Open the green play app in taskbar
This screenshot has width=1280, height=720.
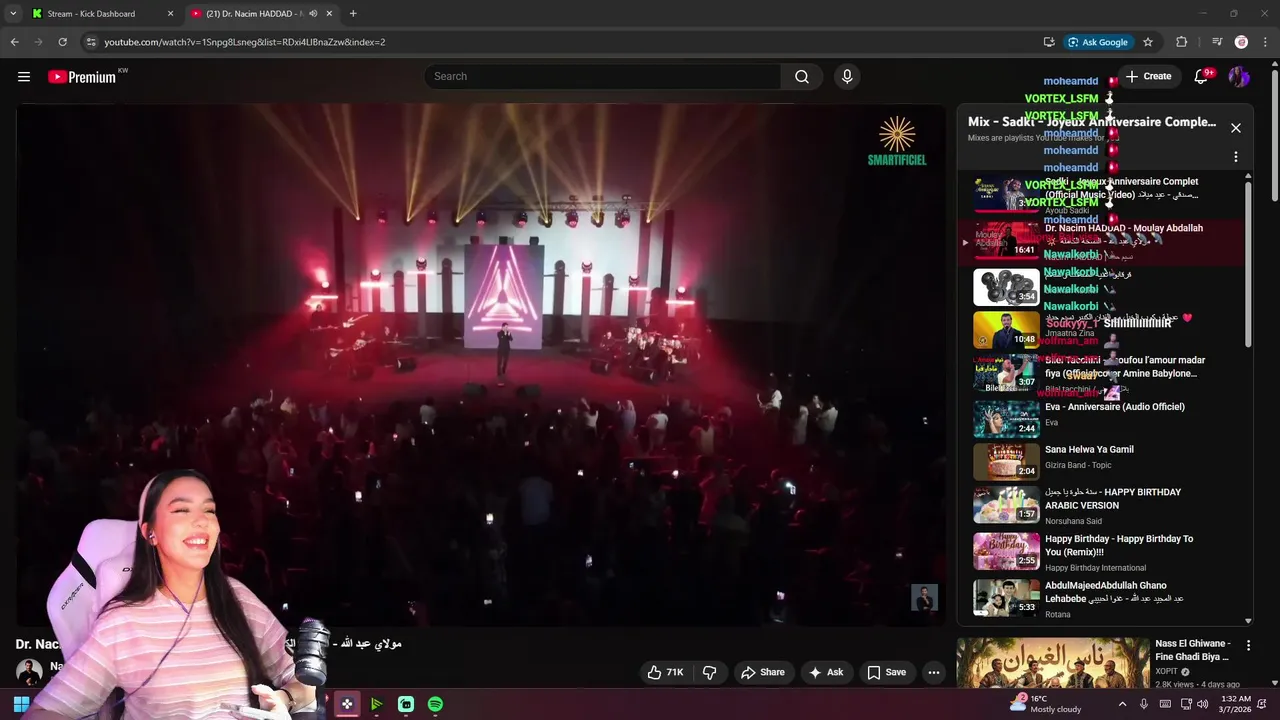coord(376,704)
